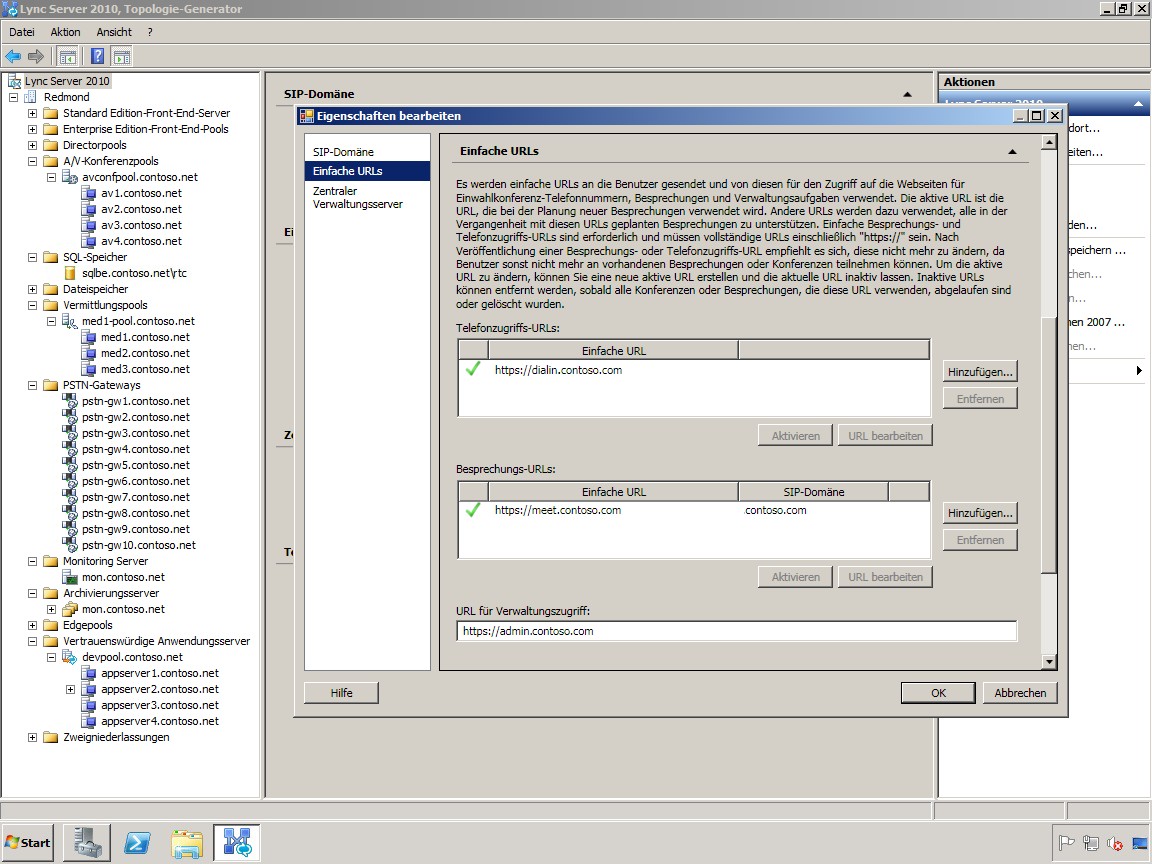Click the URL für Verwaltungszugriff field
Viewport: 1152px width, 864px height.
click(736, 631)
